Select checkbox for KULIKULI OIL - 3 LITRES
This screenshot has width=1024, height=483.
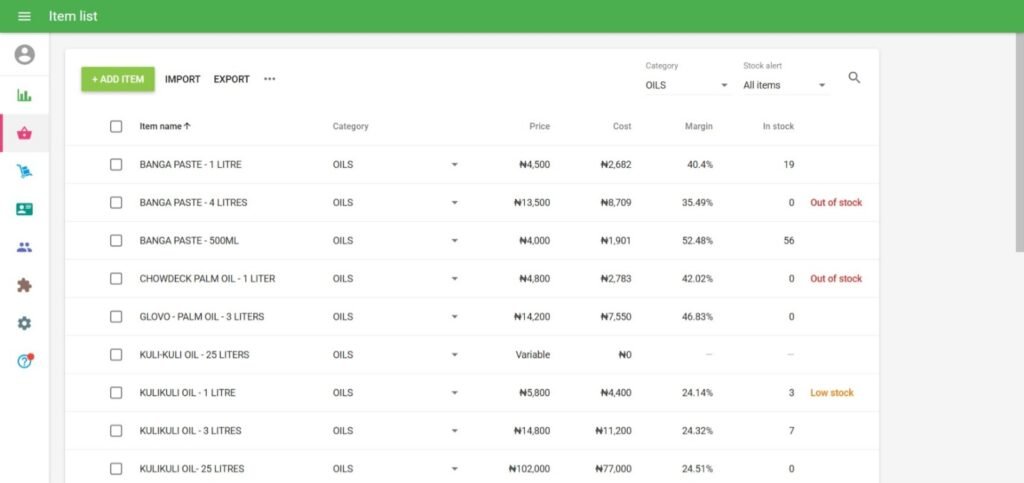(116, 431)
